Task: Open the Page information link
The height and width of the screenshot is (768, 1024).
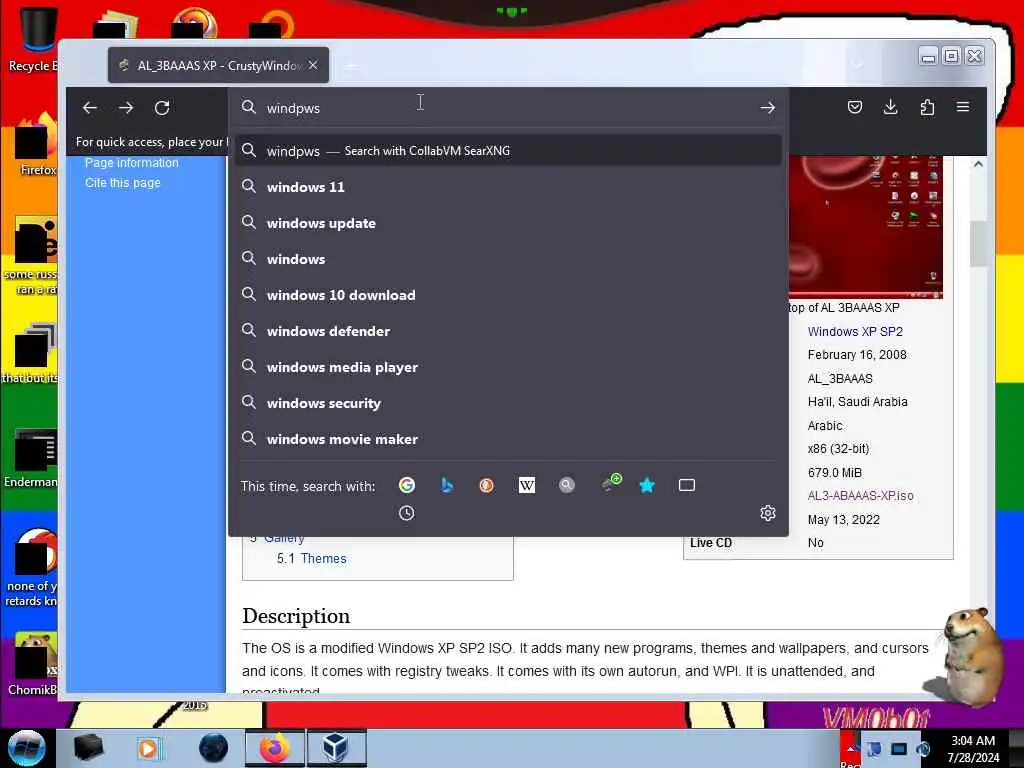Action: (x=131, y=163)
